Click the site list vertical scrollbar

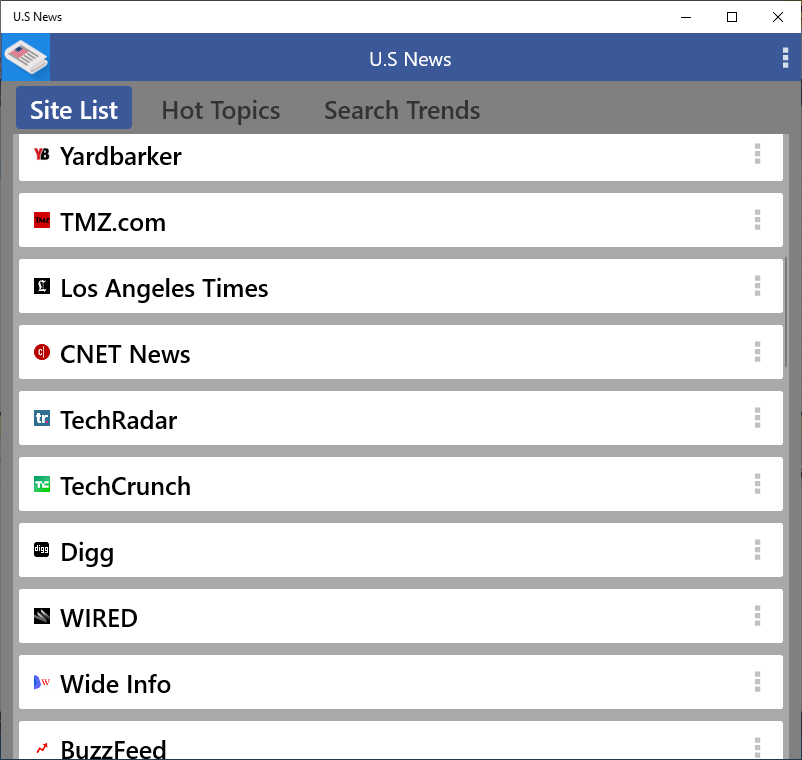point(786,312)
